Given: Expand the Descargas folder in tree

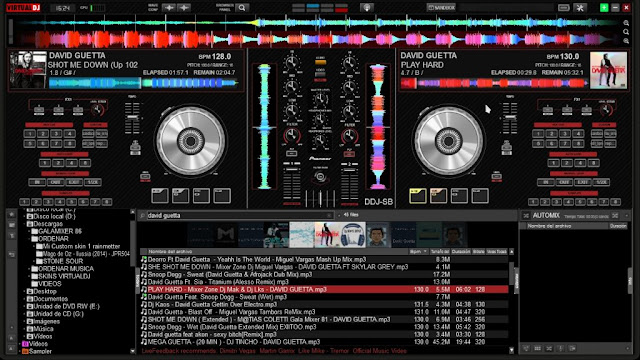Looking at the screenshot, I should 24,224.
